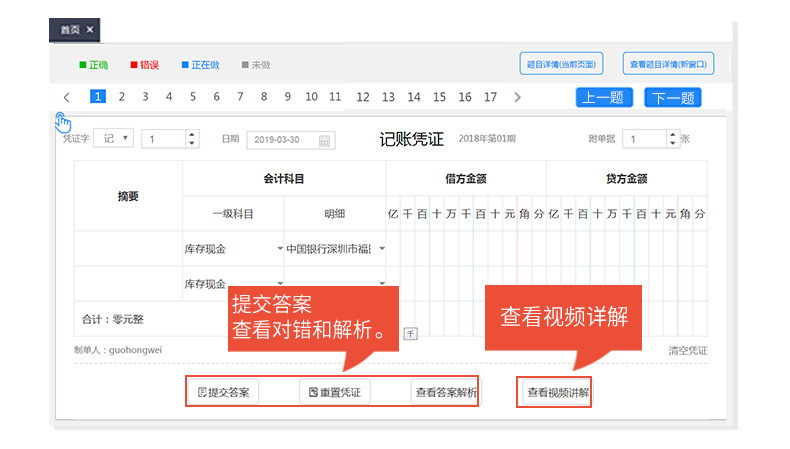Select question number 10
Screen dimensions: 790x449
(311, 96)
